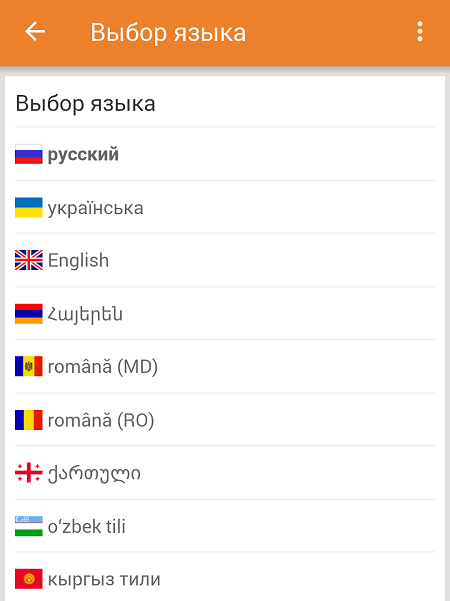This screenshot has height=601, width=450.
Task: Pick o'zbek tili from list
Action: point(225,526)
